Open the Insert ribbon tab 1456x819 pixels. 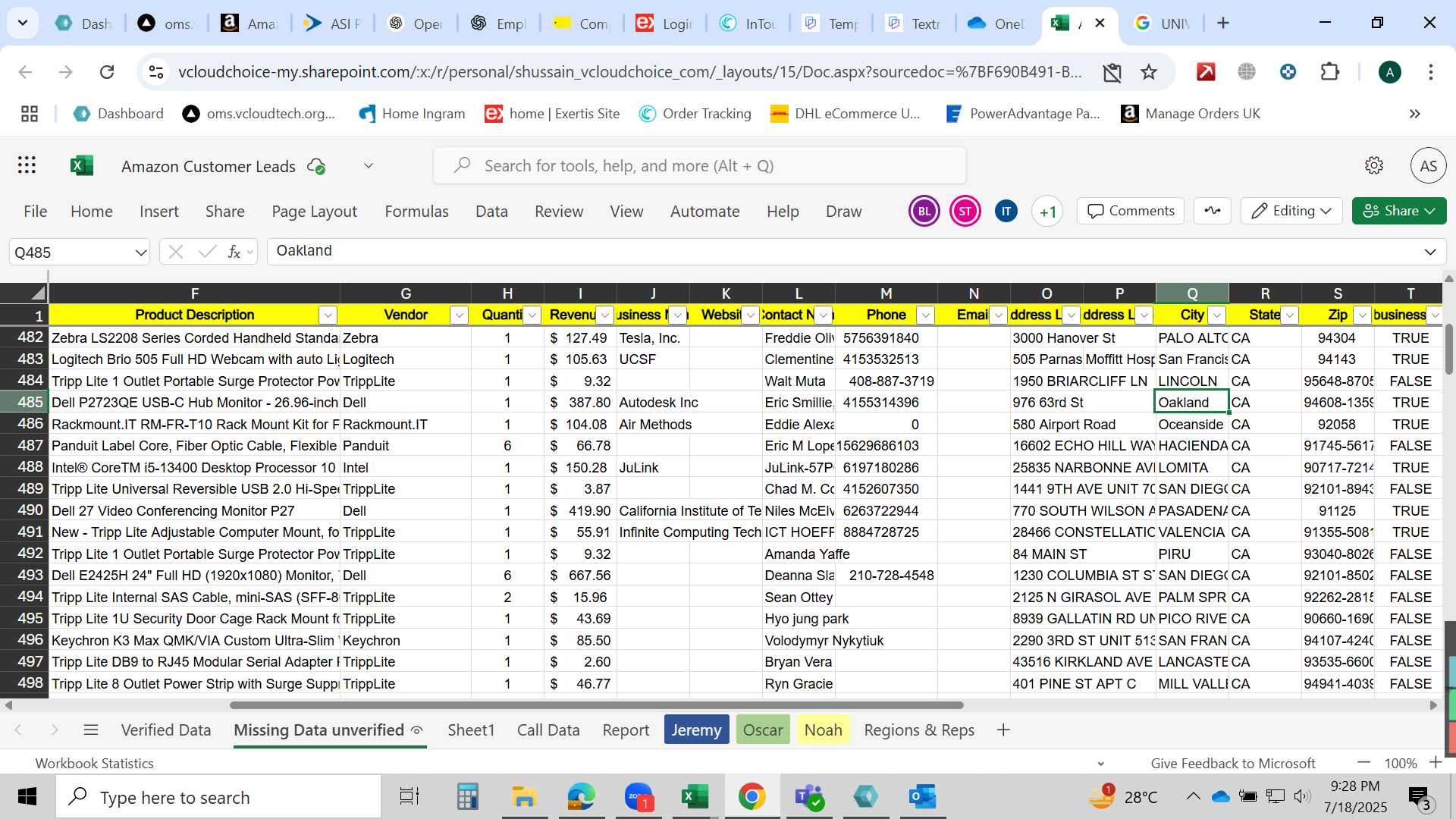pyautogui.click(x=158, y=212)
